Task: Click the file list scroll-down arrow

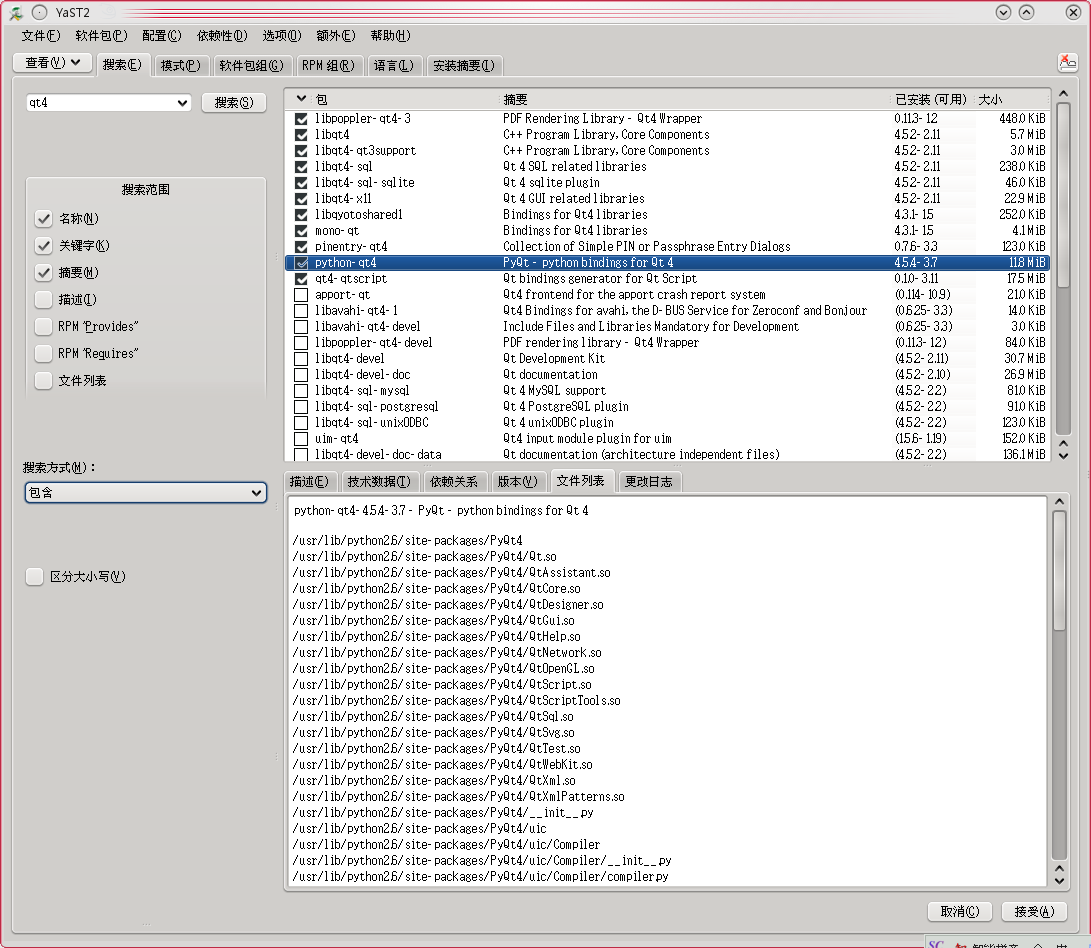Action: [1059, 881]
